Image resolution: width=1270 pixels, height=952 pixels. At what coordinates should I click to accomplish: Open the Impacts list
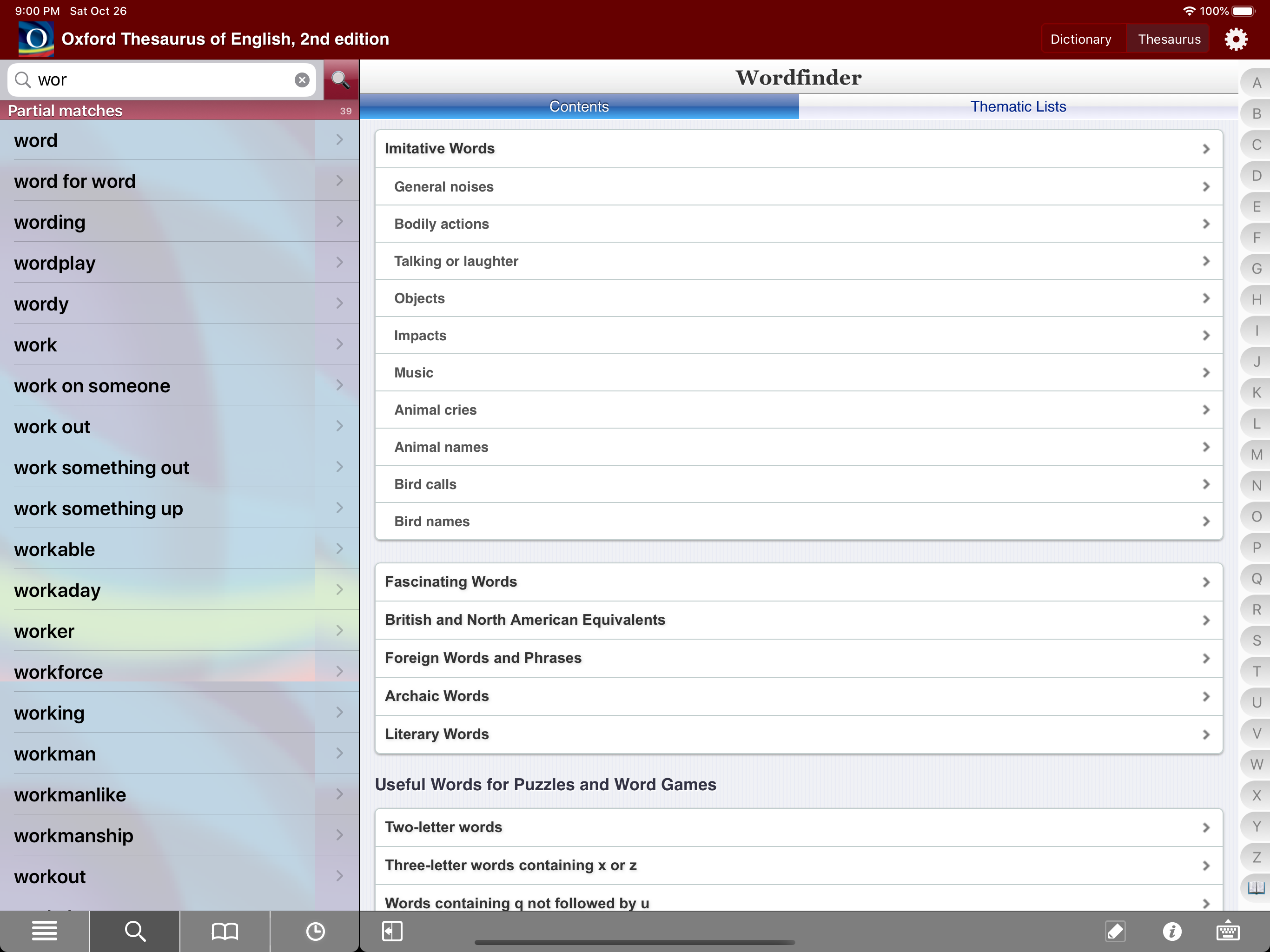click(x=799, y=335)
